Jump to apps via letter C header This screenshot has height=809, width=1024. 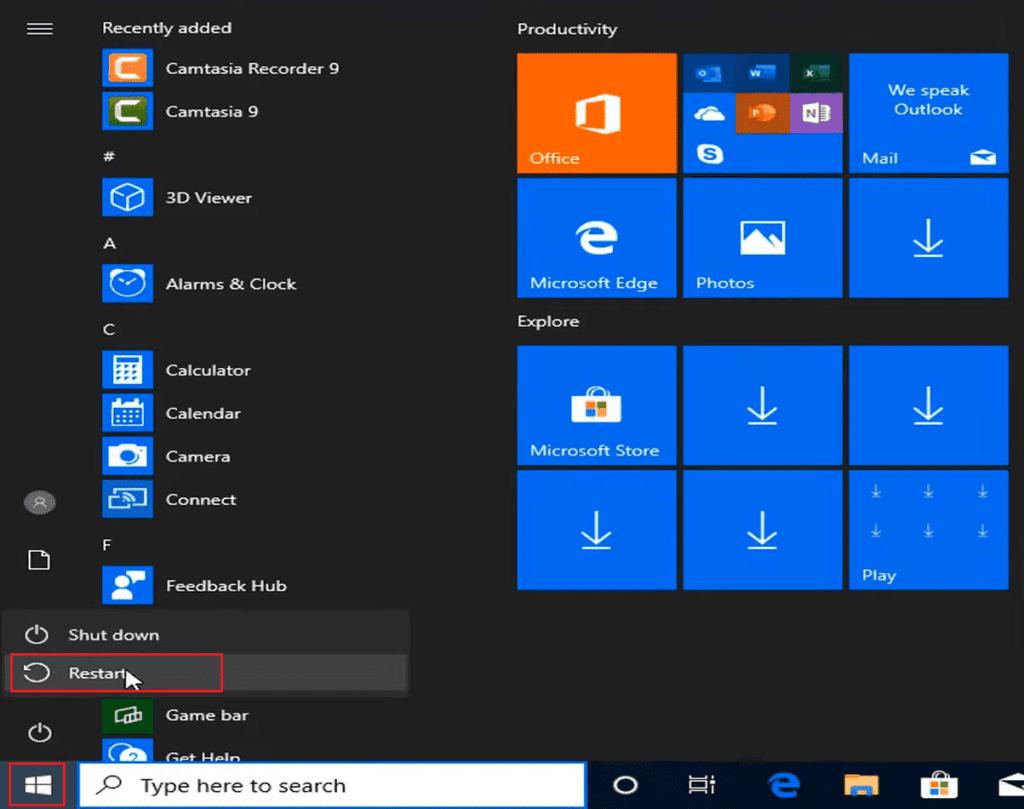(x=109, y=329)
